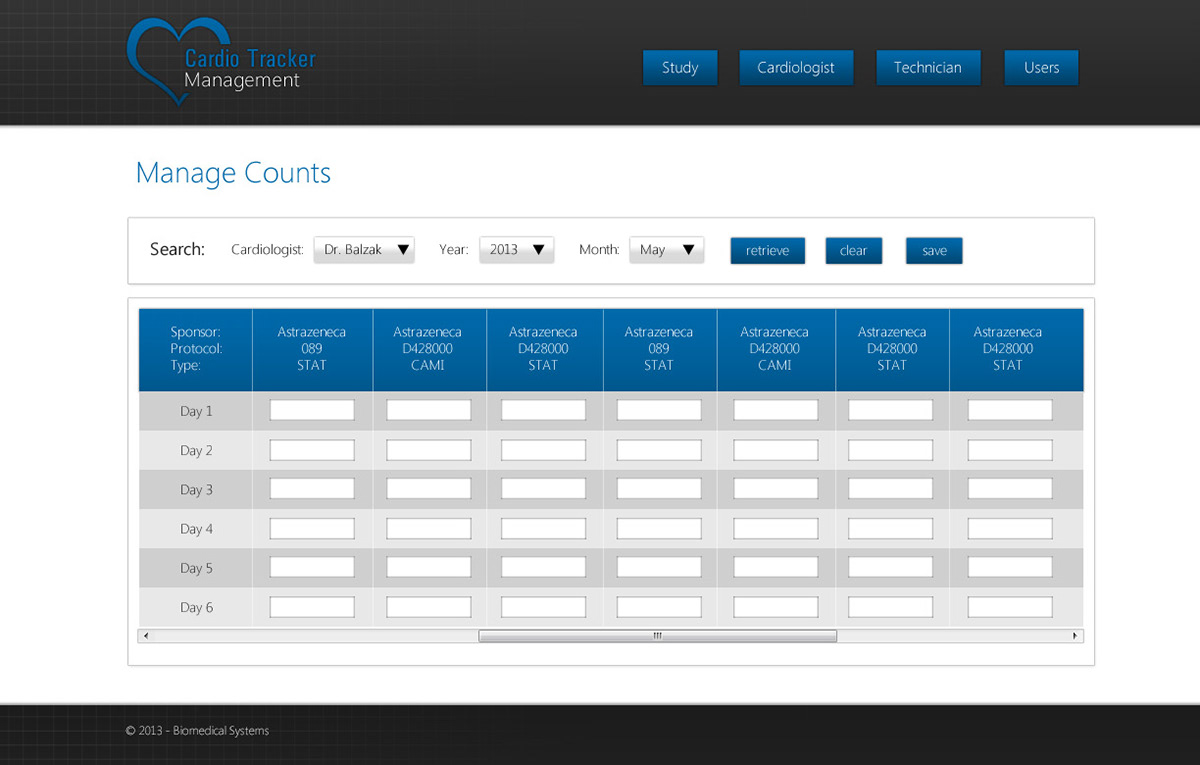Click the Day 3 row label

196,489
